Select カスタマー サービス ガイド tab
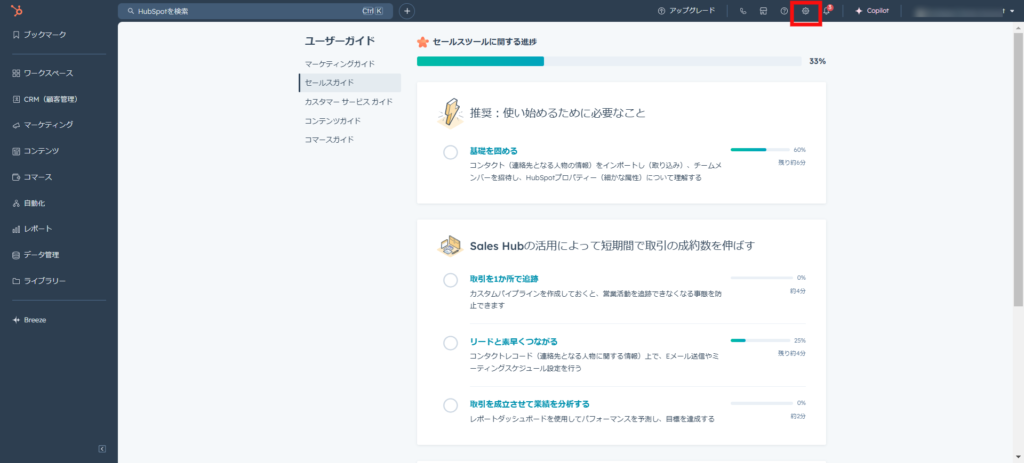The height and width of the screenshot is (463, 1024). pyautogui.click(x=349, y=102)
